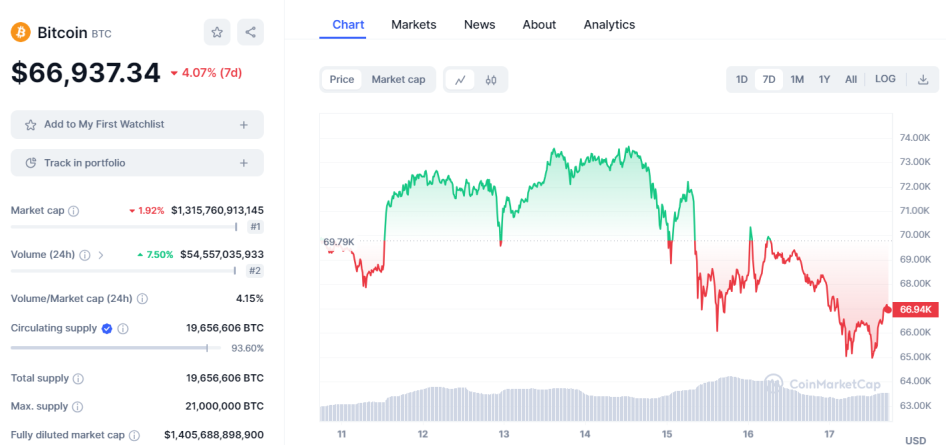Show Fully diluted market cap info icon

135,435
